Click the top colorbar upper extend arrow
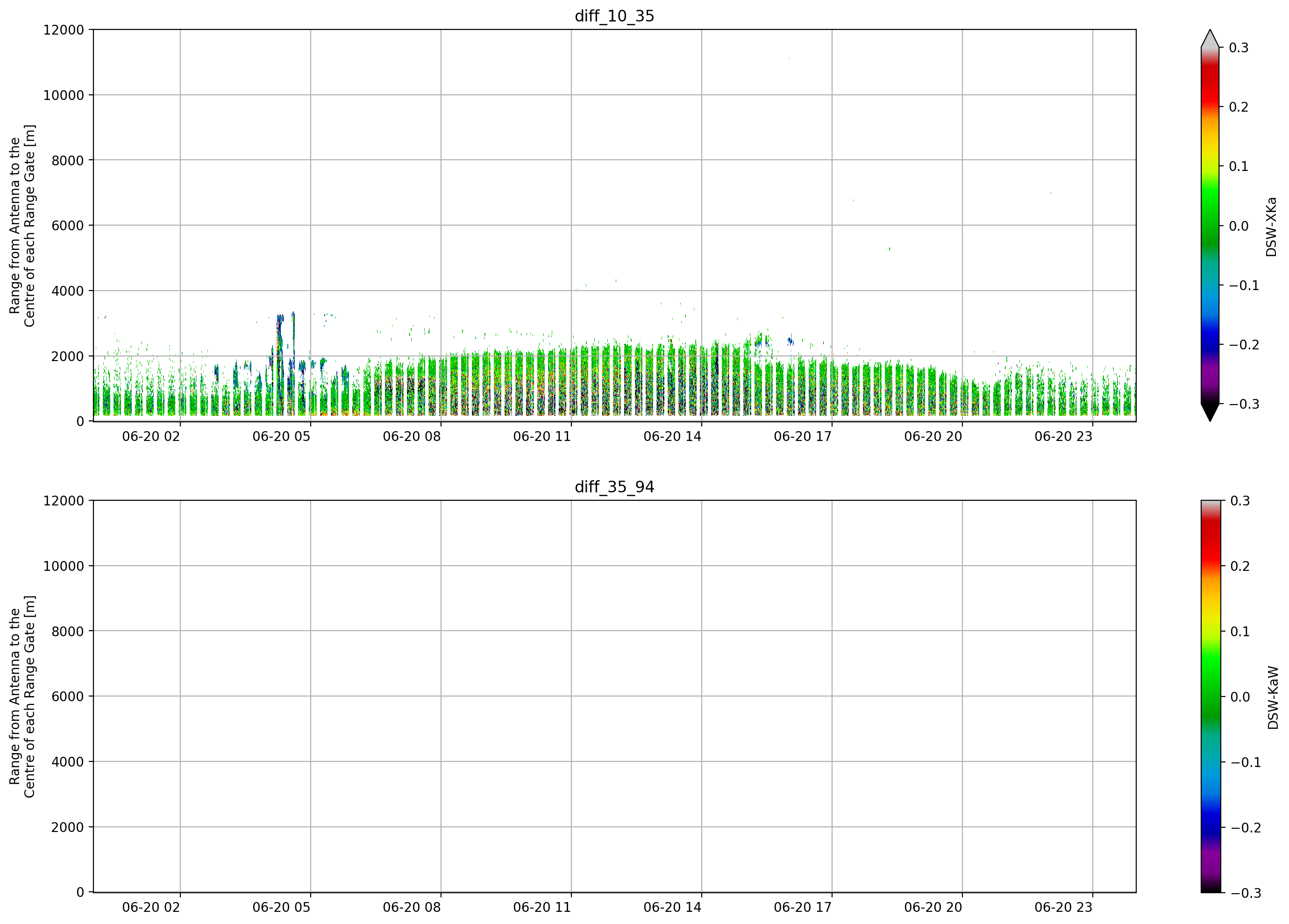 pyautogui.click(x=1210, y=39)
